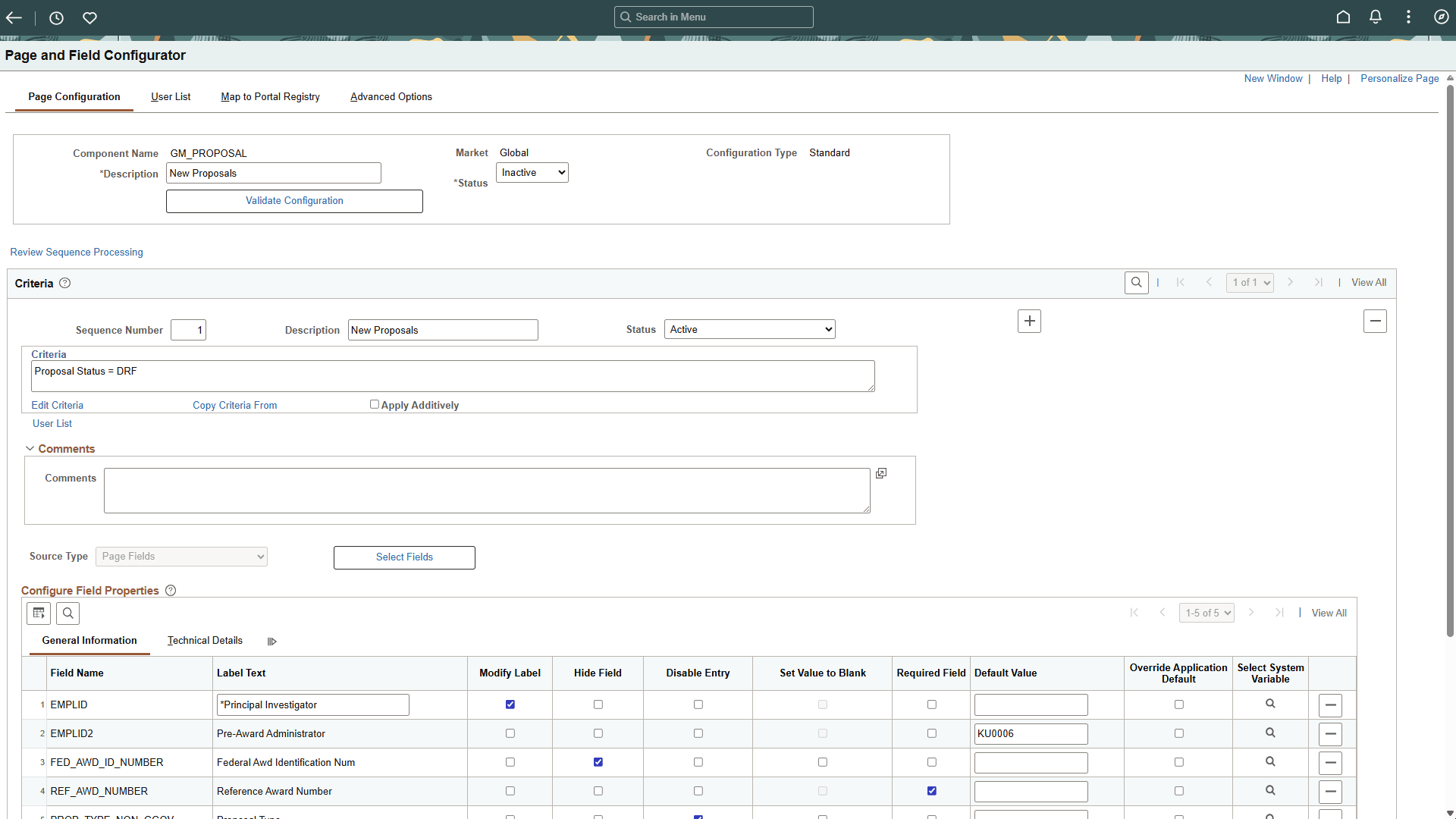Add a new Criteria row with plus icon
Screen dimensions: 1456x819
point(1029,321)
